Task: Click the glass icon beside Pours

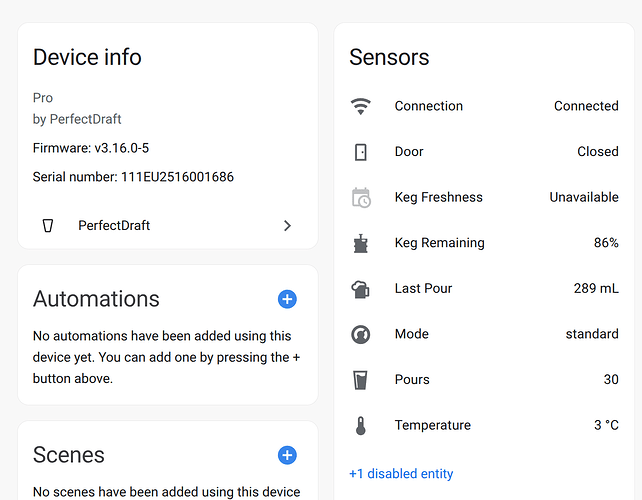Action: click(360, 380)
